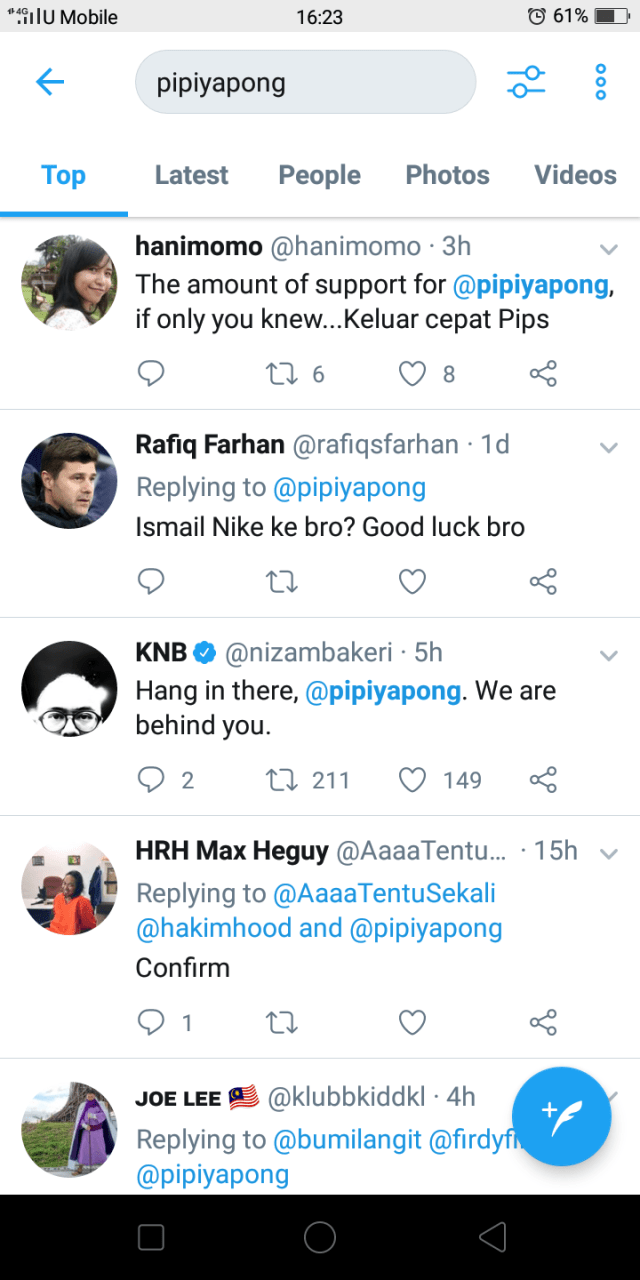Image resolution: width=640 pixels, height=1280 pixels.
Task: Open the three-dot overflow menu
Action: pyautogui.click(x=600, y=82)
